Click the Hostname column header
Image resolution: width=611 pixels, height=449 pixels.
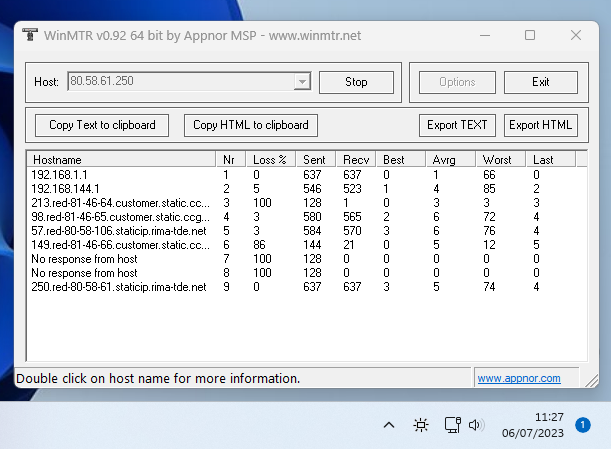click(x=120, y=160)
